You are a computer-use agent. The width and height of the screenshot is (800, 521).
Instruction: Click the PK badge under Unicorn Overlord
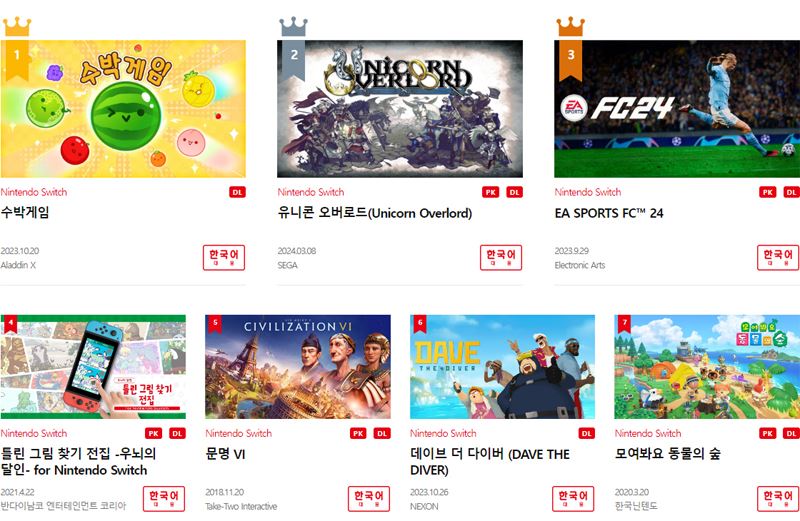click(x=490, y=192)
